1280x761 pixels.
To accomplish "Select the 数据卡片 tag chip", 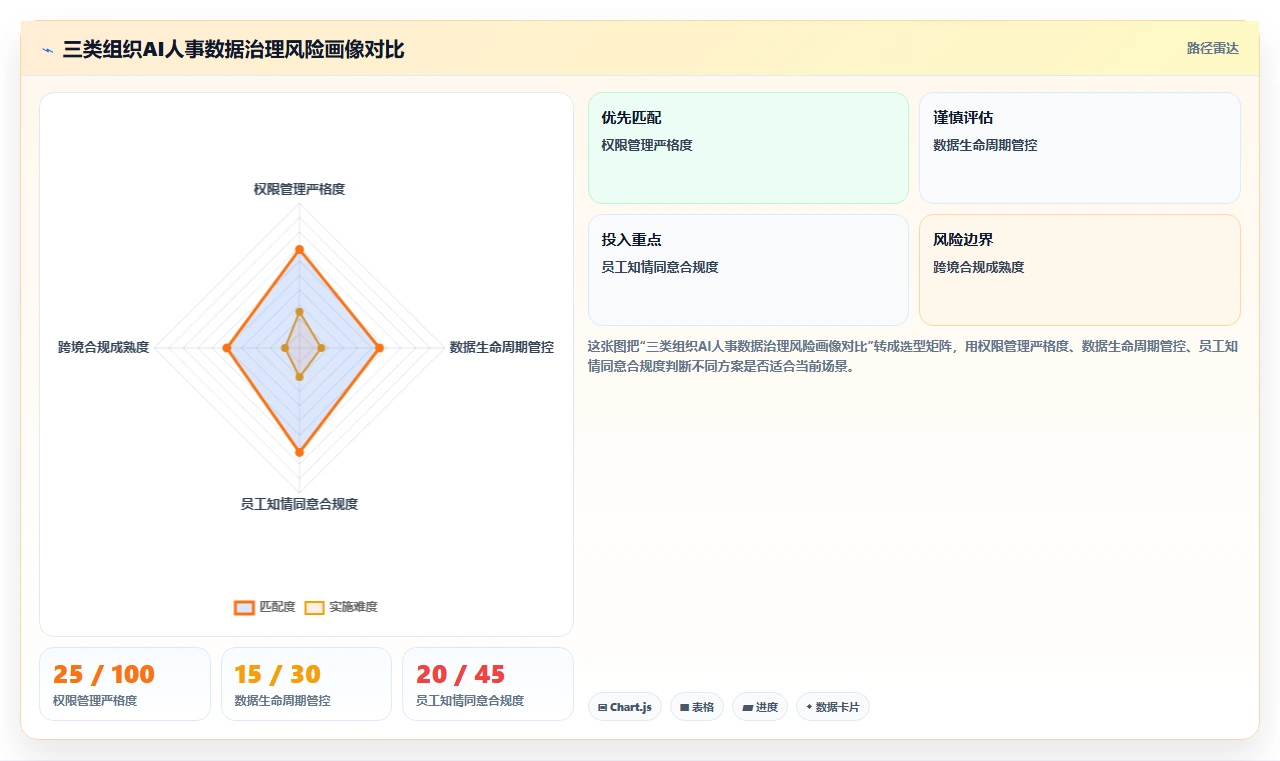I will [x=833, y=707].
